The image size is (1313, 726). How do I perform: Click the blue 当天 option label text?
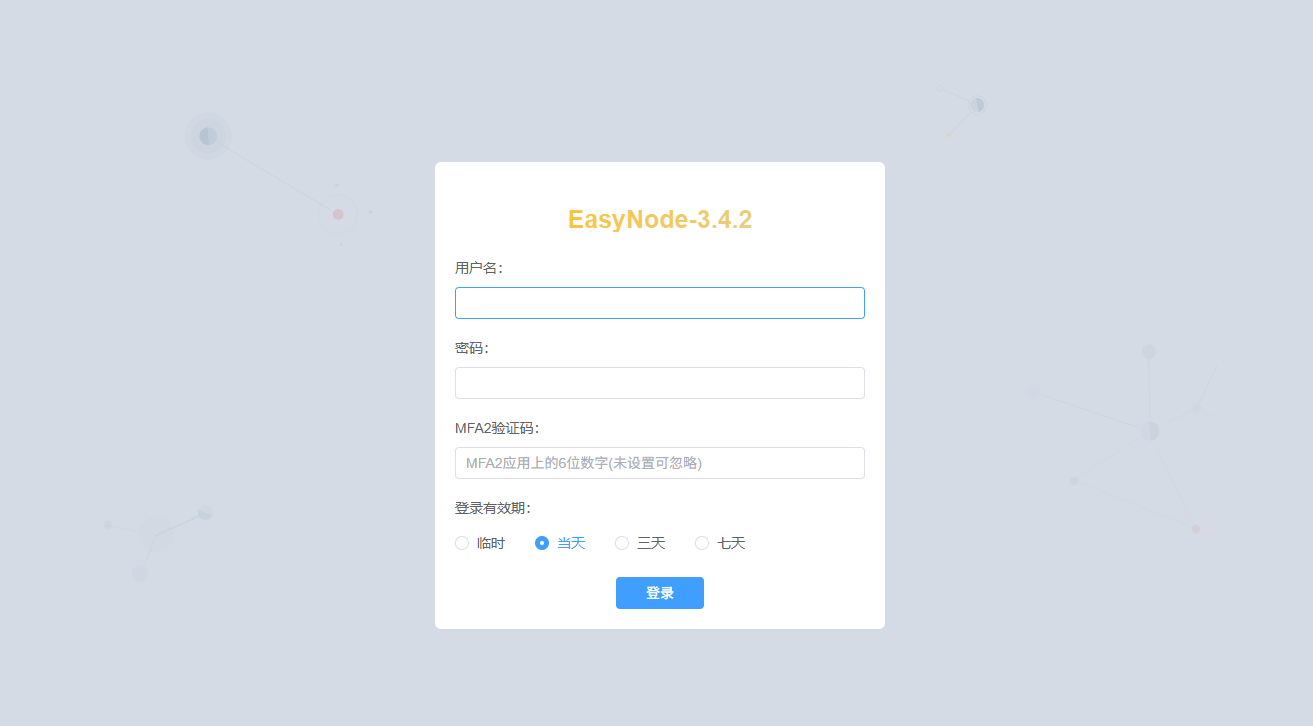(x=571, y=543)
